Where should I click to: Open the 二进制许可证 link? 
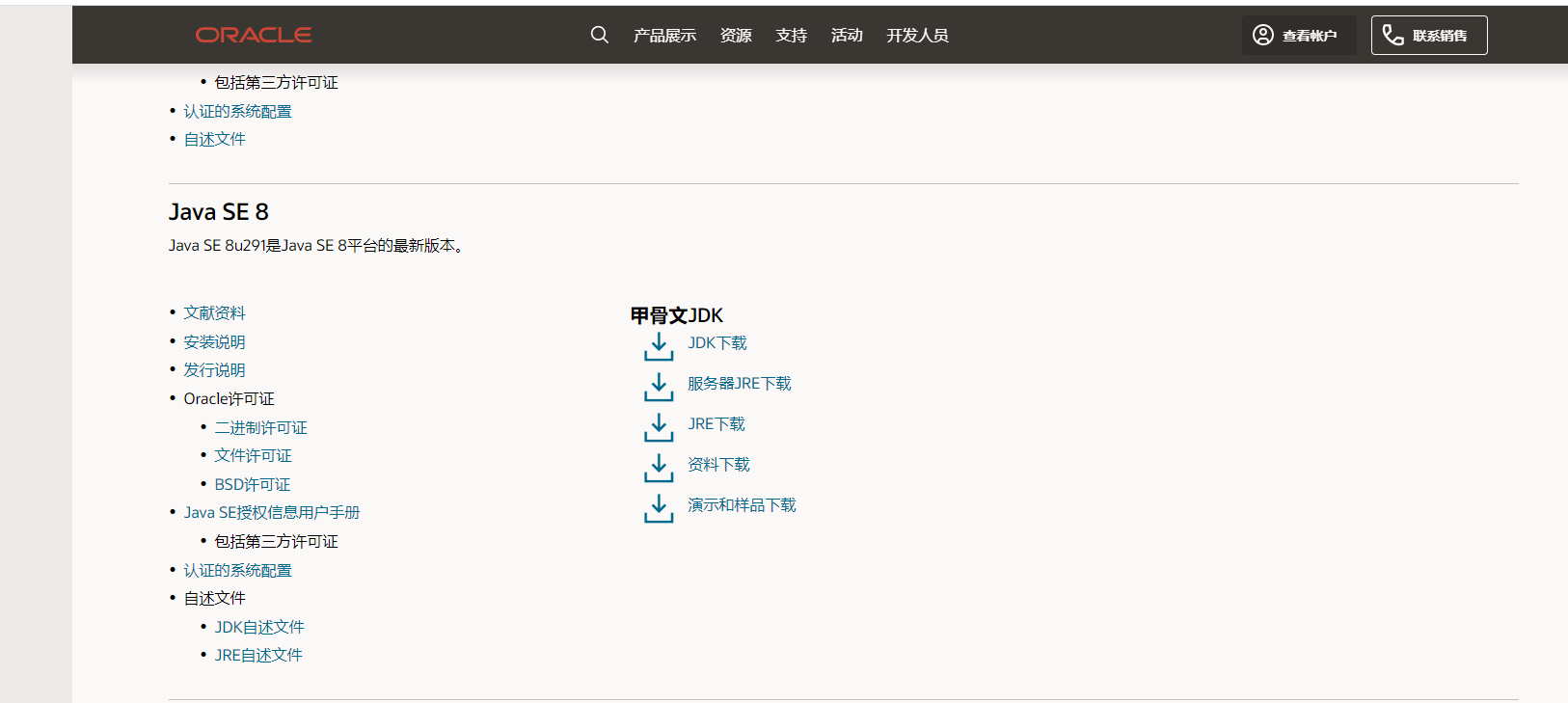[260, 428]
